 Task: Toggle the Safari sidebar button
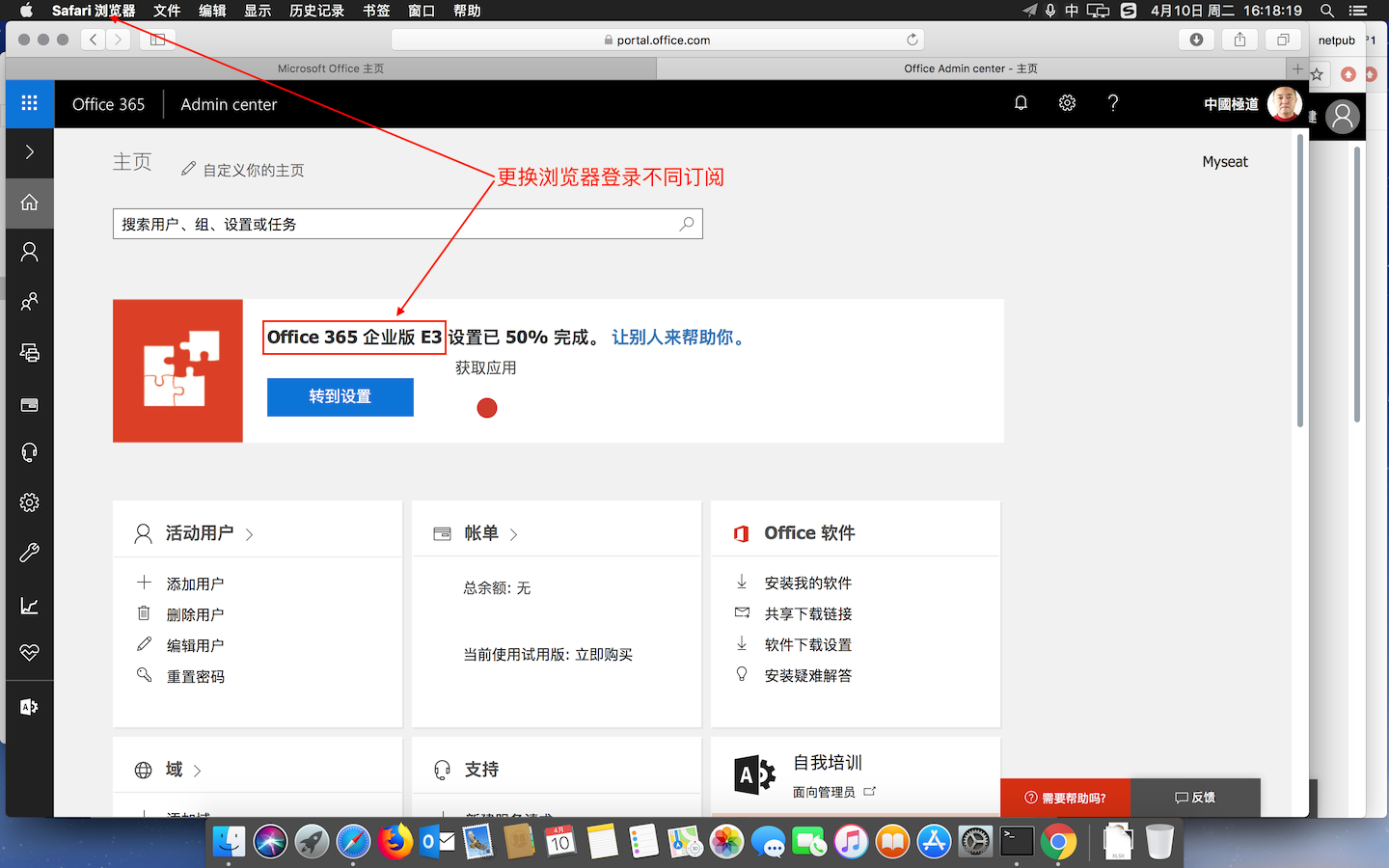(157, 40)
